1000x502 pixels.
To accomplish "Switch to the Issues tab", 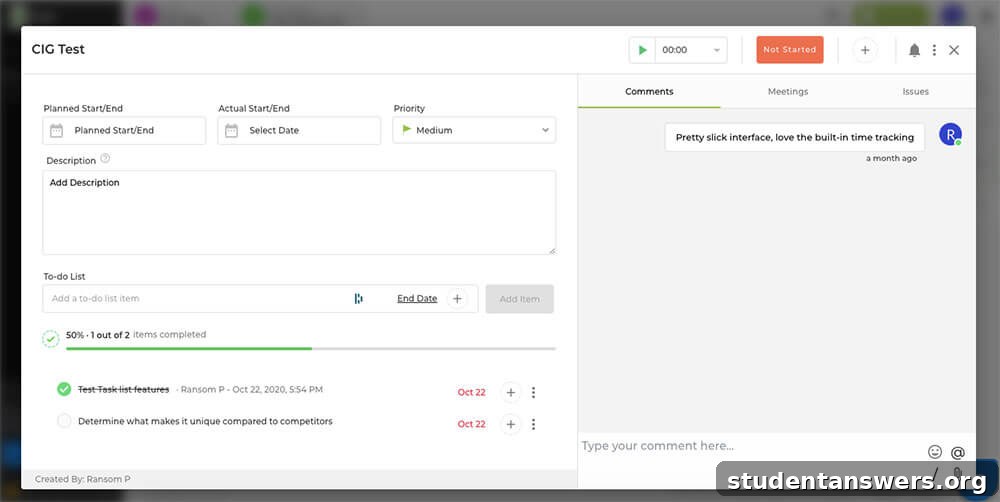I will 915,92.
